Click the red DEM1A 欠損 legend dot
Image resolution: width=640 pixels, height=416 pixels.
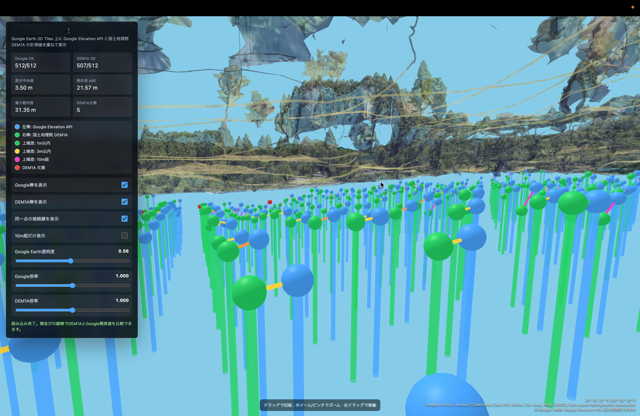tap(17, 167)
